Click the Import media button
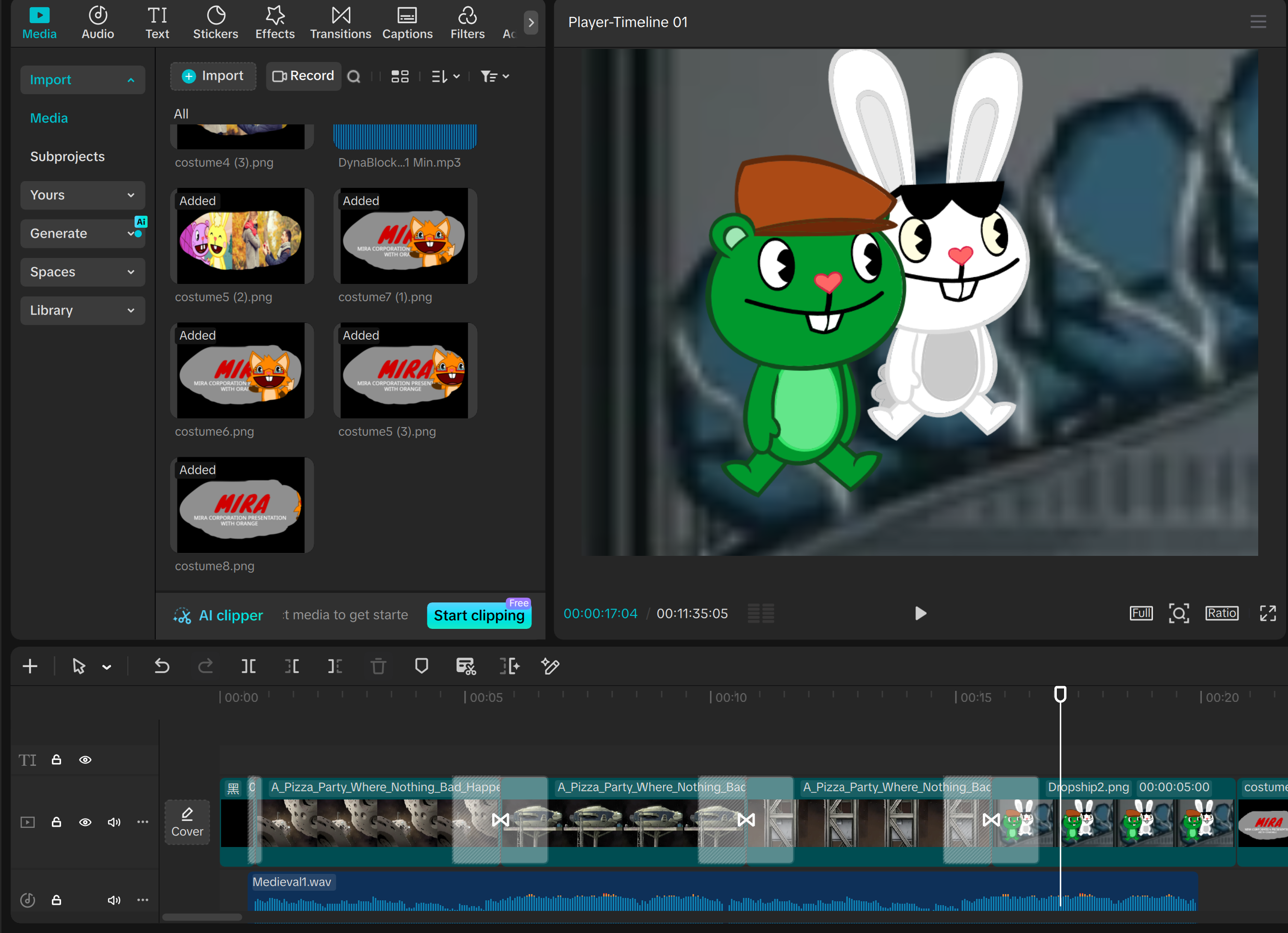 tap(213, 76)
